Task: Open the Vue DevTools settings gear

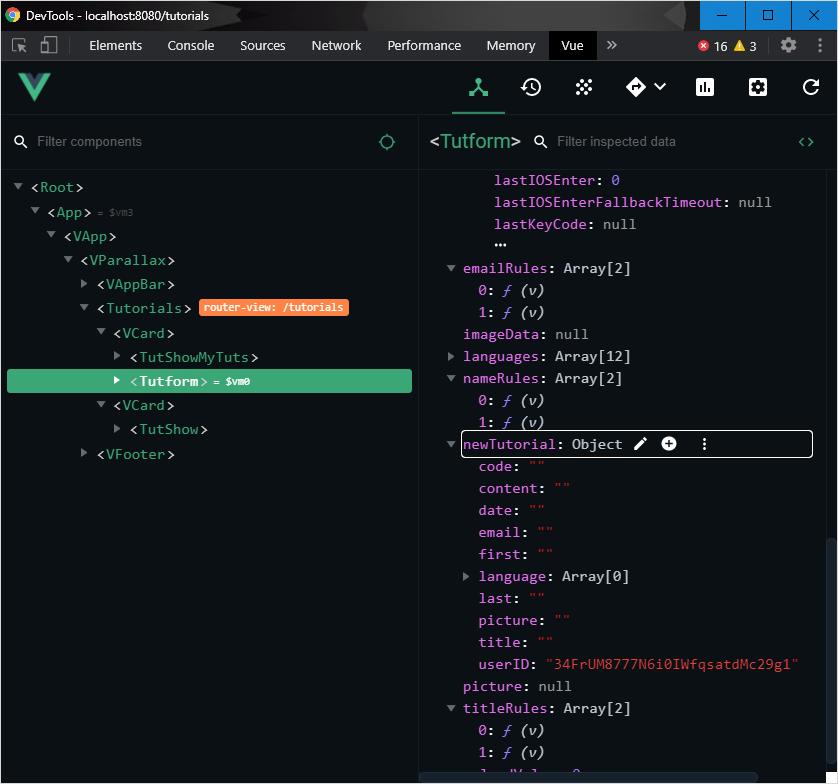Action: tap(757, 87)
